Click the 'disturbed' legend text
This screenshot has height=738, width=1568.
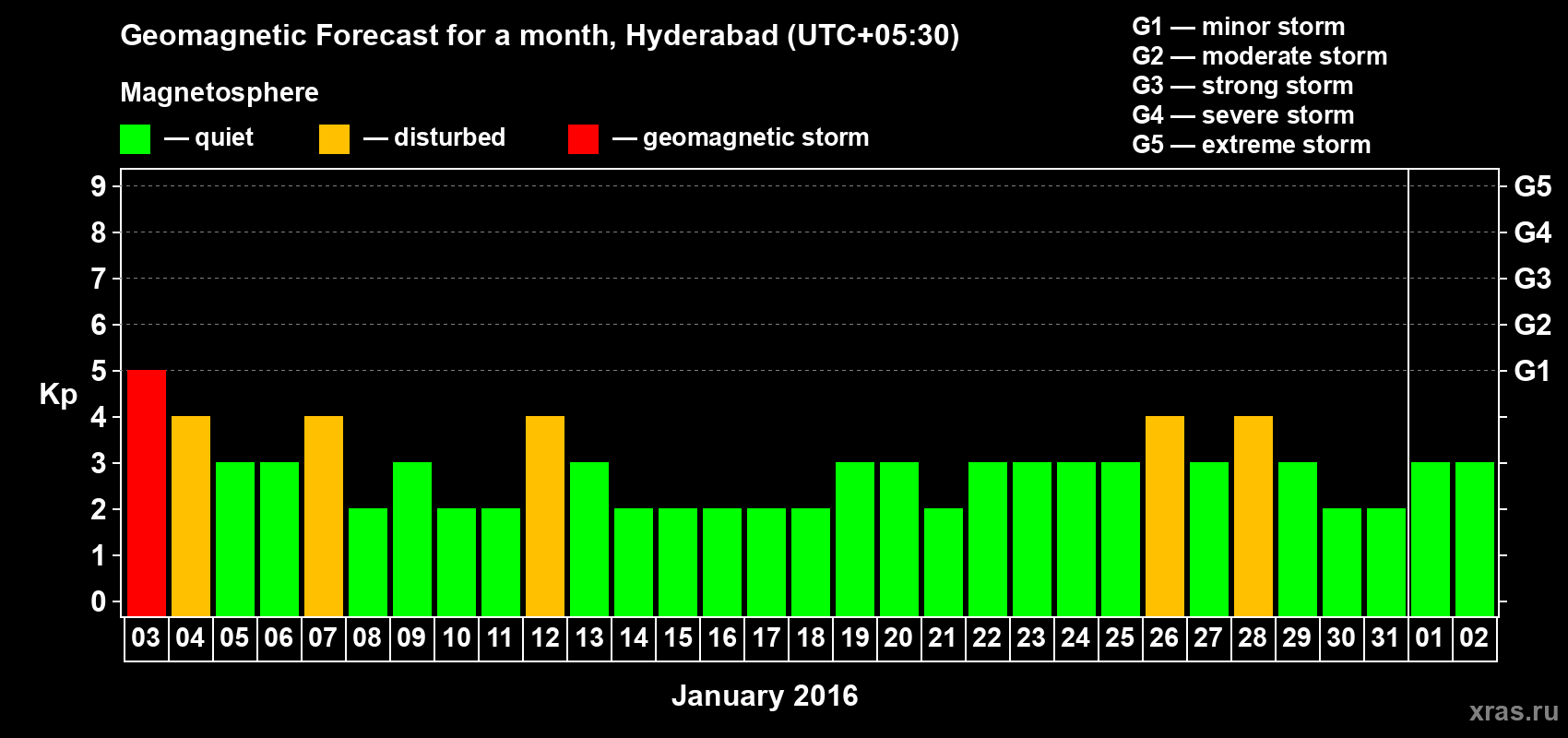pos(449,137)
